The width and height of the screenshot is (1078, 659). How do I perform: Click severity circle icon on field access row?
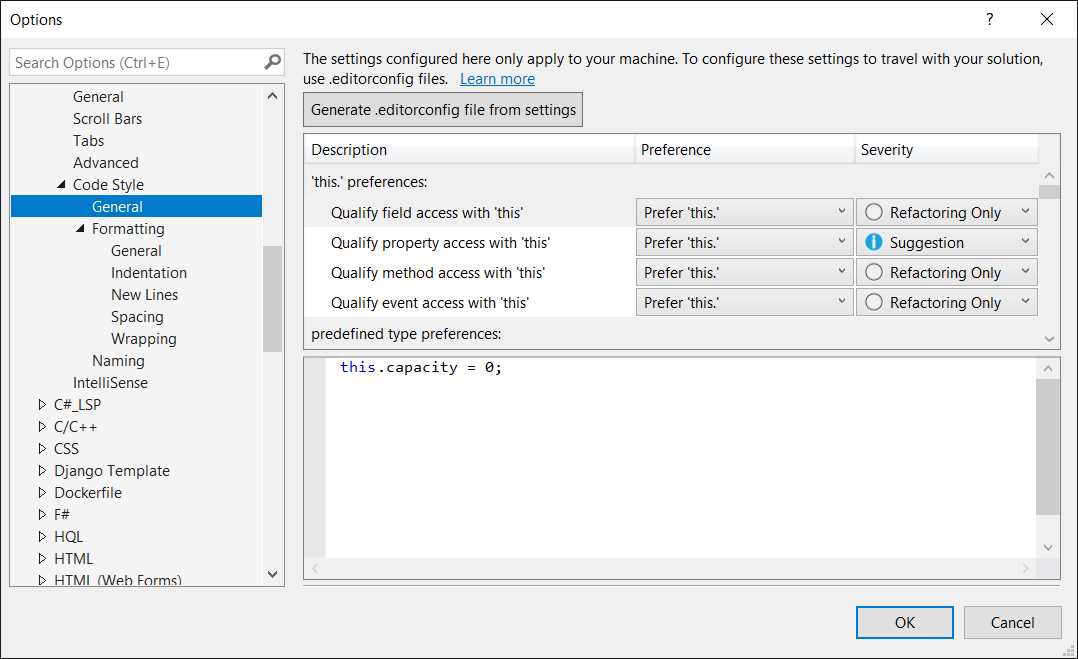coord(874,211)
